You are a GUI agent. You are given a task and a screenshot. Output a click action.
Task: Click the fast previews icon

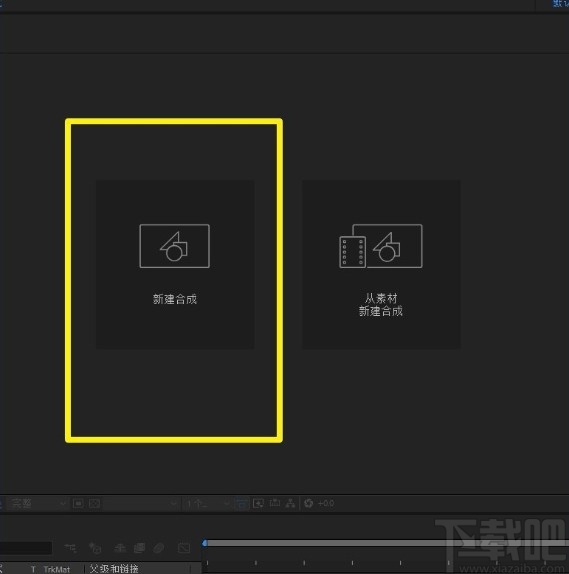258,504
